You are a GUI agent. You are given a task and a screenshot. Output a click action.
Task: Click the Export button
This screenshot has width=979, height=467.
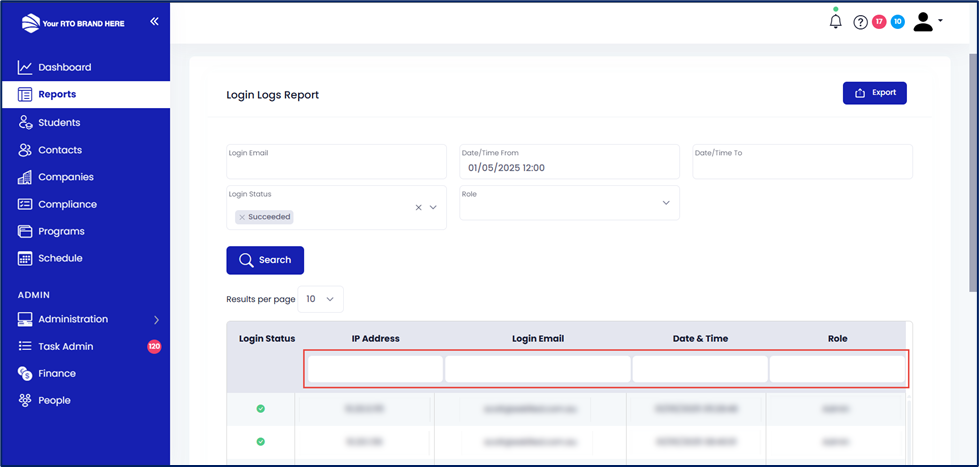click(x=874, y=93)
